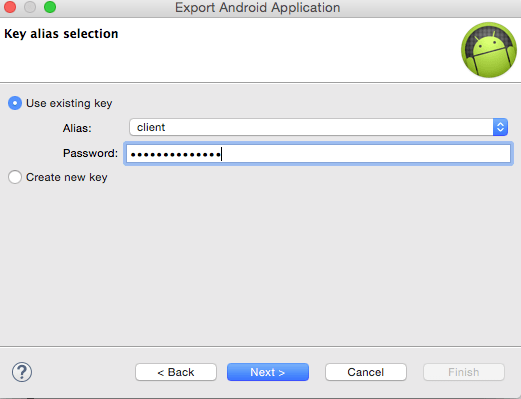This screenshot has width=521, height=399.
Task: Click the Password label text
Action: coord(90,153)
